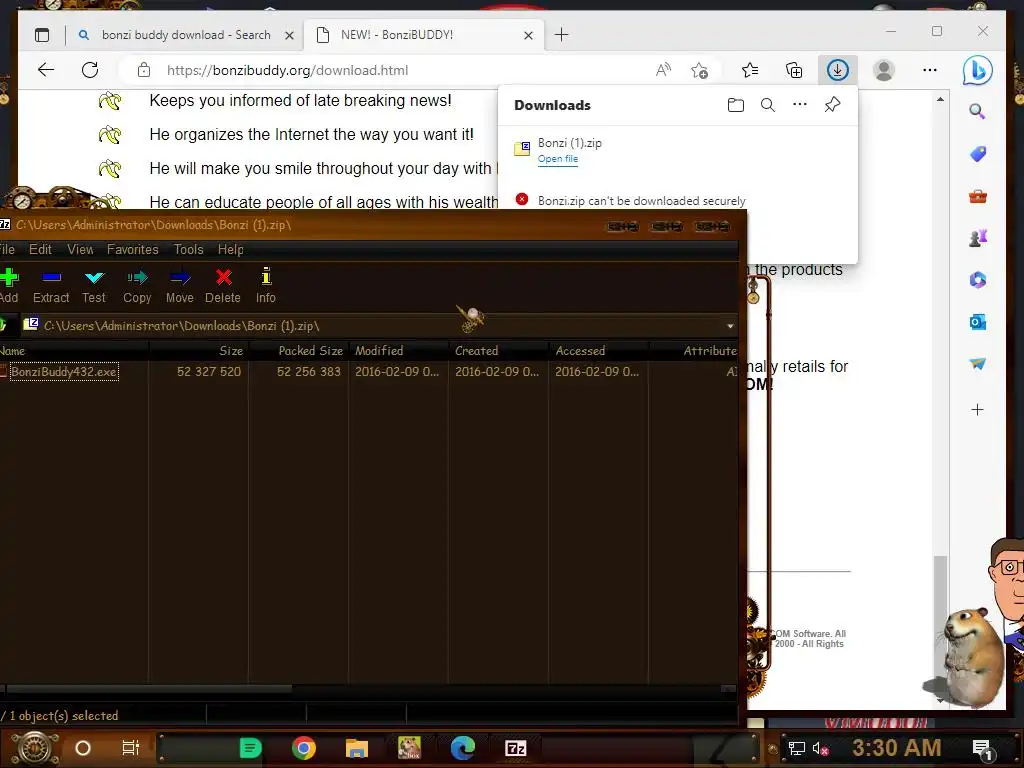The image size is (1024, 768).
Task: Click the Edge profile avatar icon
Action: pos(884,70)
